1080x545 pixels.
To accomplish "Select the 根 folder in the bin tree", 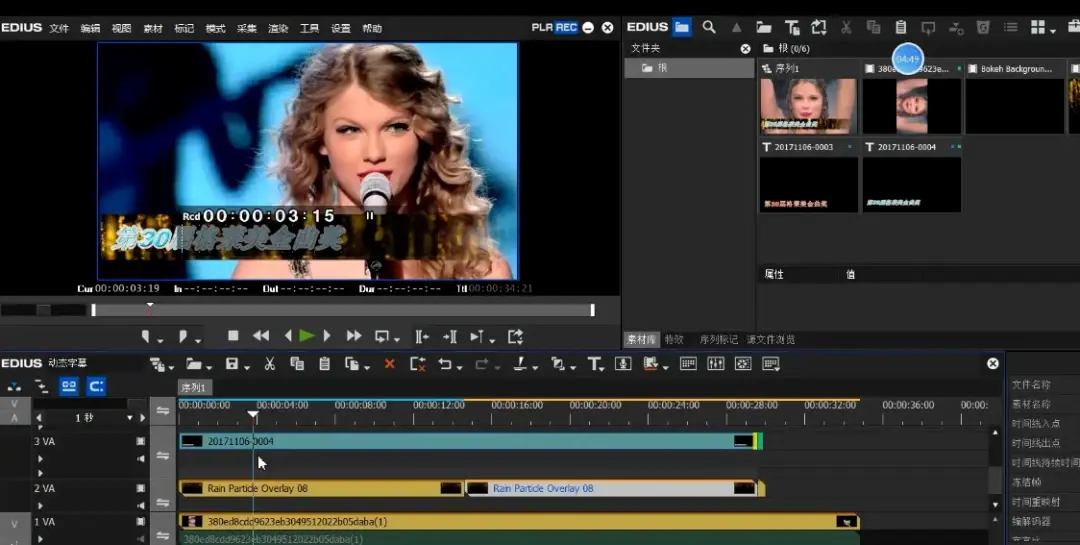I will point(689,68).
